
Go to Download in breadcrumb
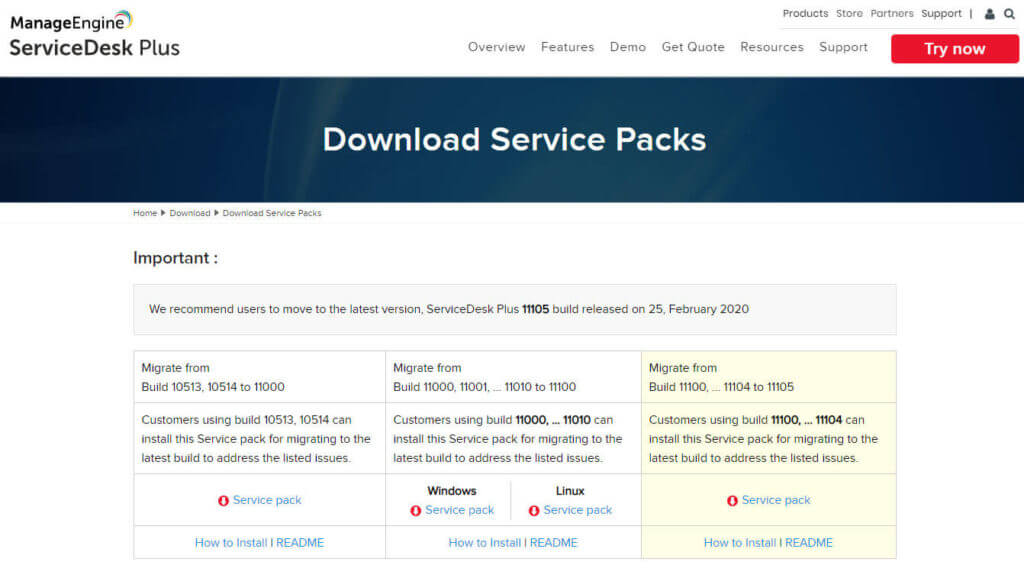click(x=190, y=213)
